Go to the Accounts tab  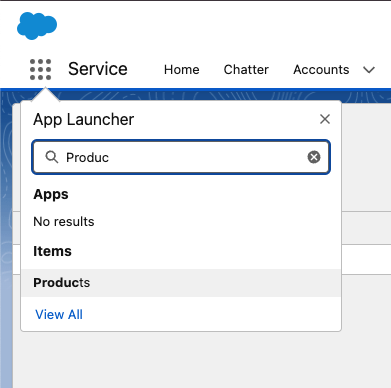coord(321,70)
